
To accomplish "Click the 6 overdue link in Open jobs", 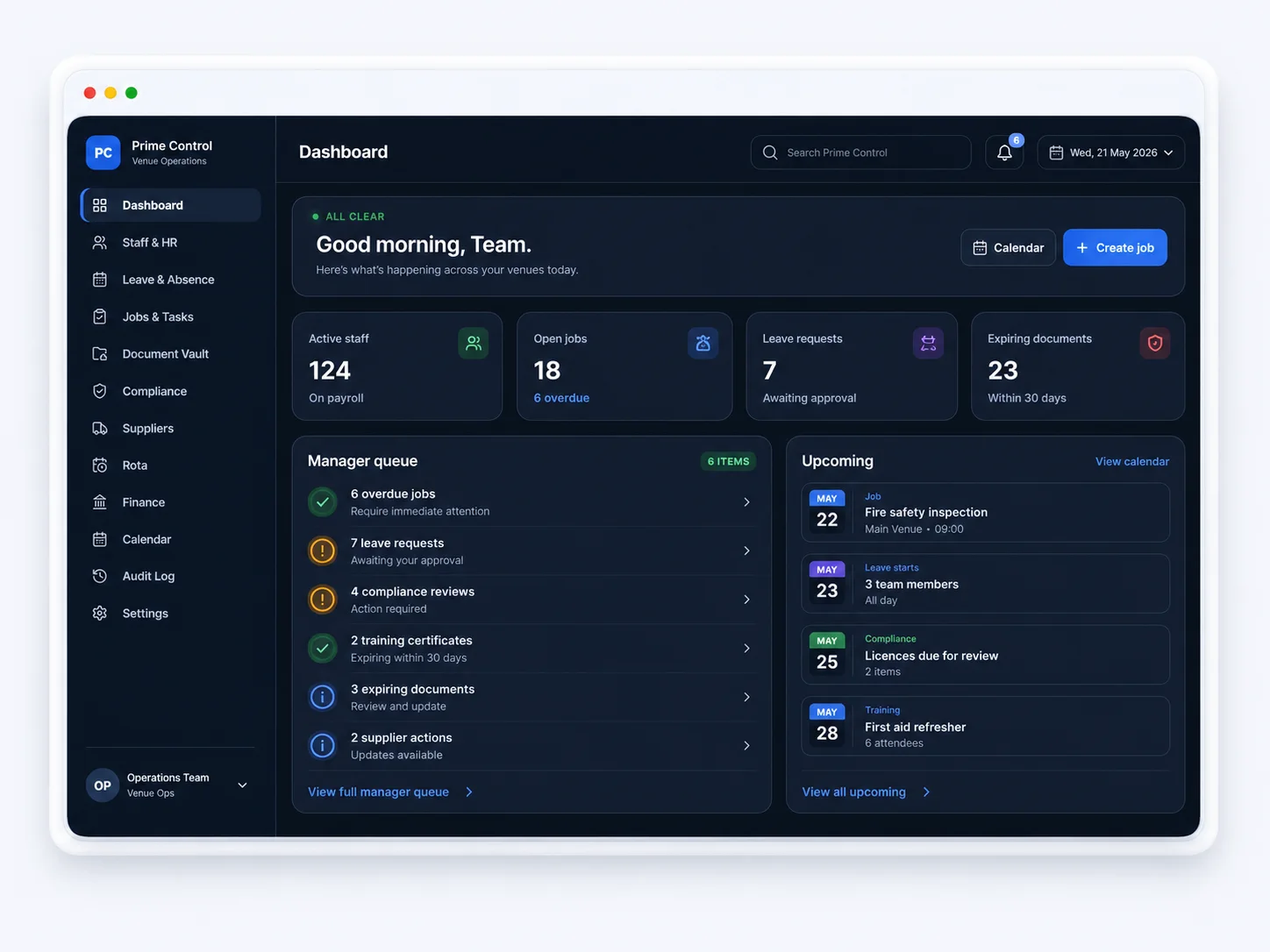I will pos(561,398).
